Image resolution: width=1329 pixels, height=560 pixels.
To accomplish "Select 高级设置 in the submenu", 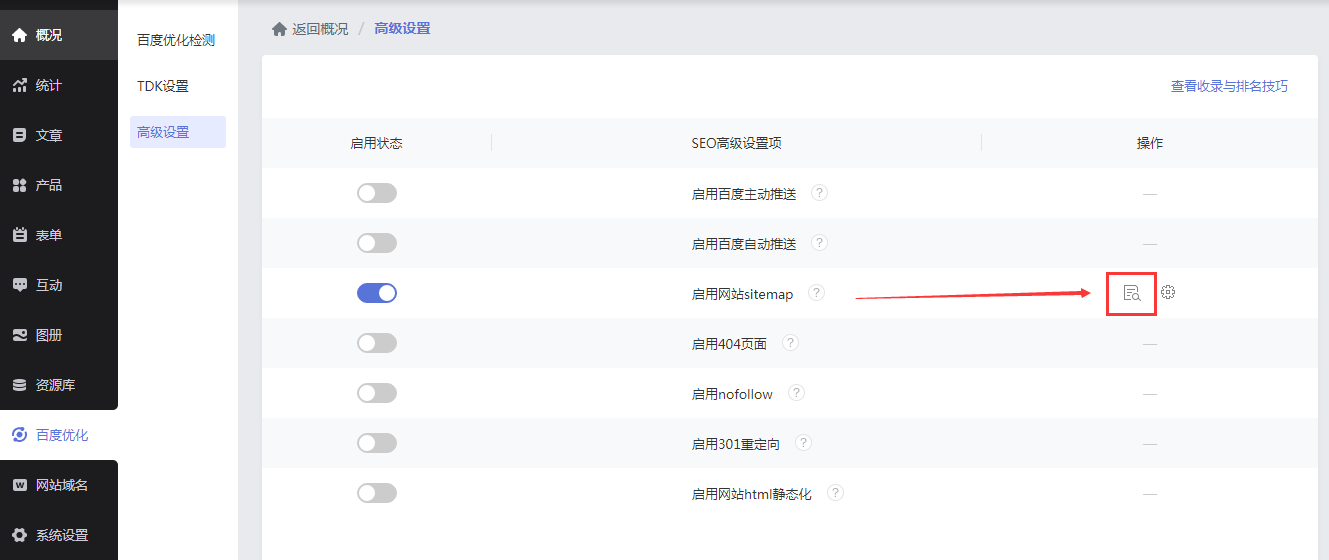I will click(x=177, y=132).
